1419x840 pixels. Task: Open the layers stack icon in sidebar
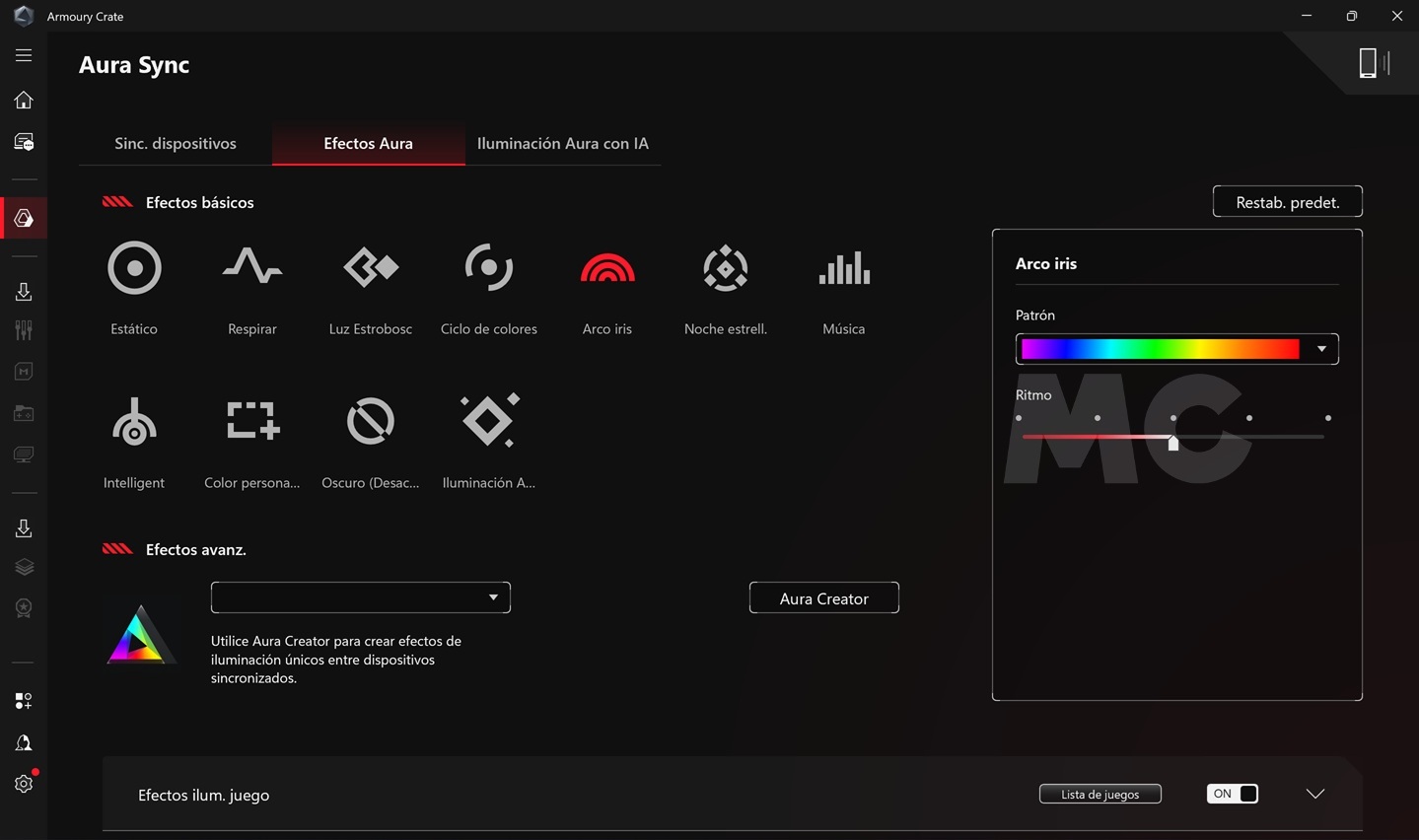[24, 567]
